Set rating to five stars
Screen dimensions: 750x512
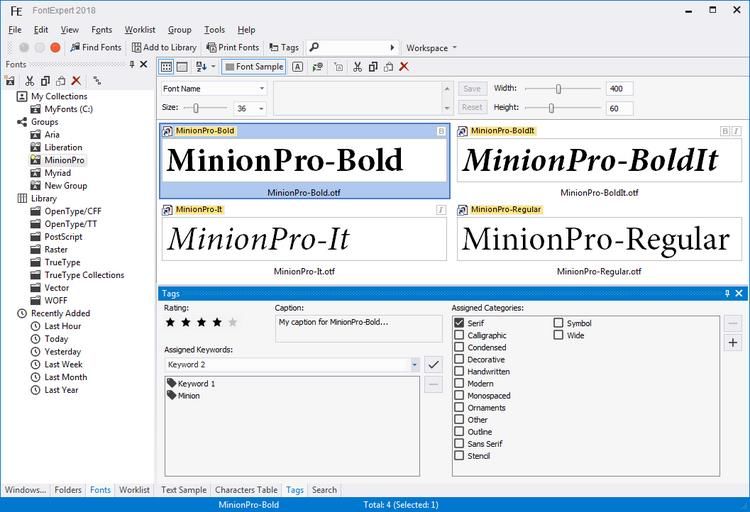232,322
